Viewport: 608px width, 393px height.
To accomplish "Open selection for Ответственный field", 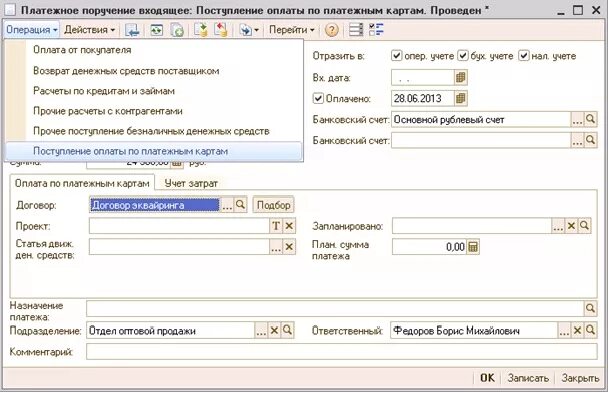I will click(x=564, y=331).
